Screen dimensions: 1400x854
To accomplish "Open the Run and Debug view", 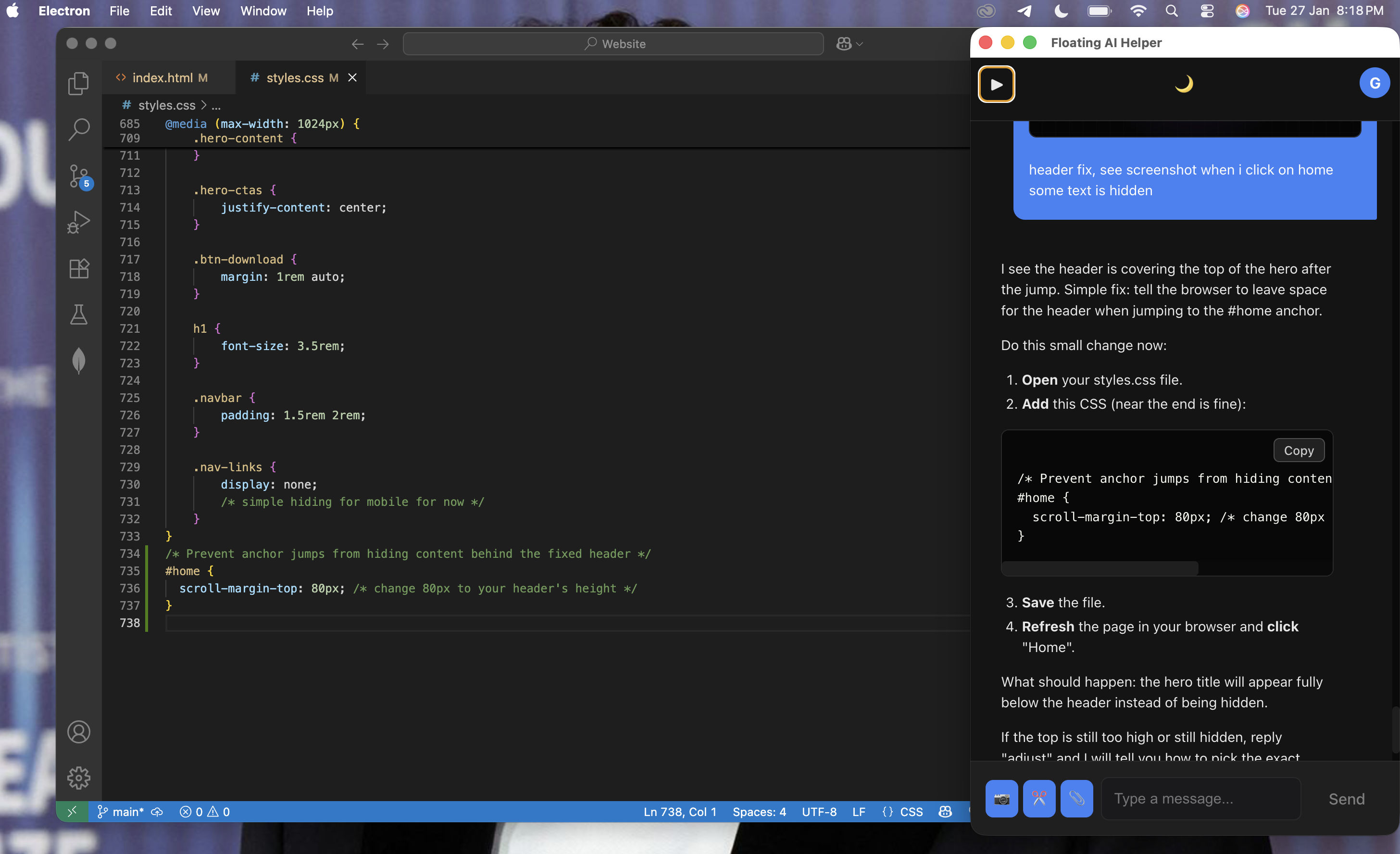I will (x=78, y=222).
